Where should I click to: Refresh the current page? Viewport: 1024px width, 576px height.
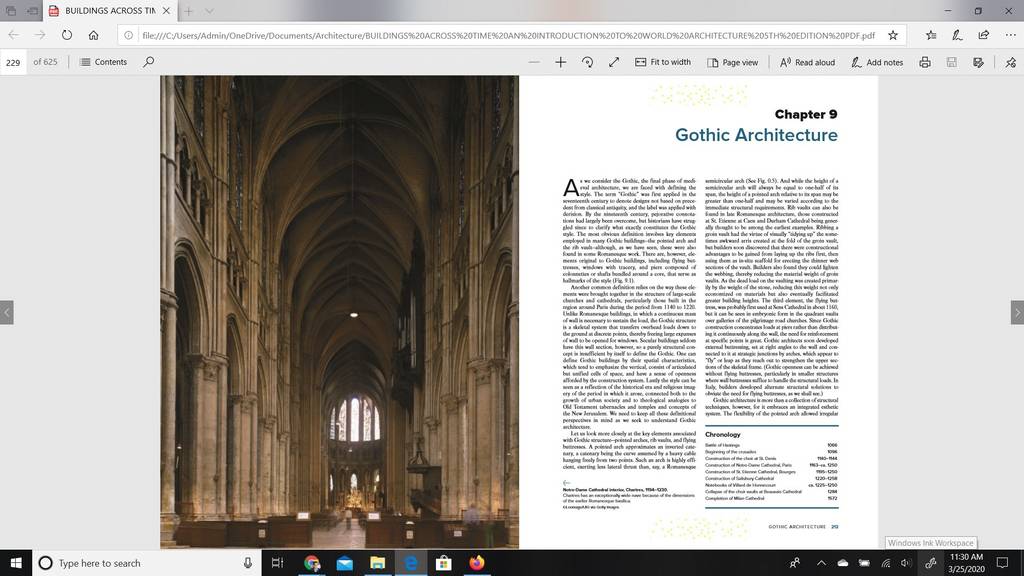(x=67, y=35)
